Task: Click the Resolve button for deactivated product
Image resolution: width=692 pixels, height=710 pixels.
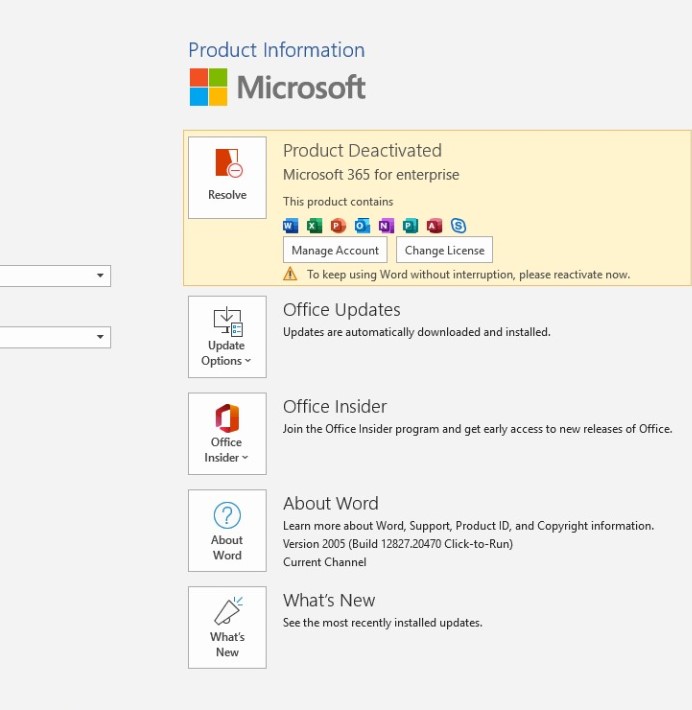Action: coord(227,178)
